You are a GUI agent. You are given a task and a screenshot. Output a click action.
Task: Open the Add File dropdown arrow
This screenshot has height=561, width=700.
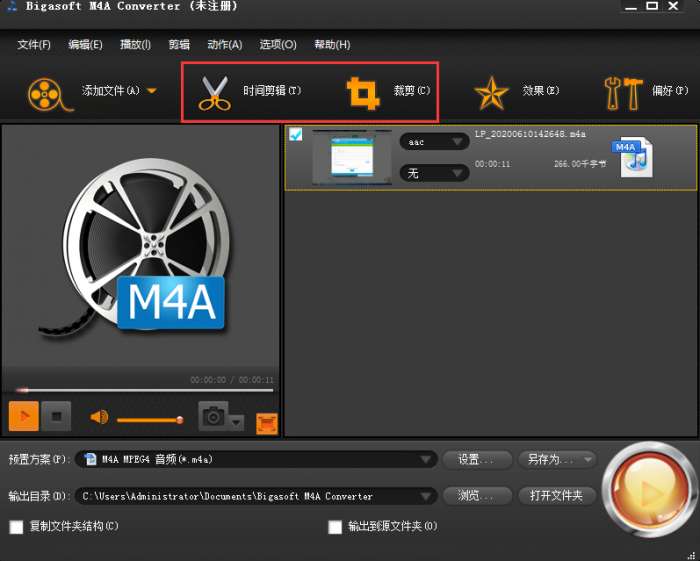152,91
